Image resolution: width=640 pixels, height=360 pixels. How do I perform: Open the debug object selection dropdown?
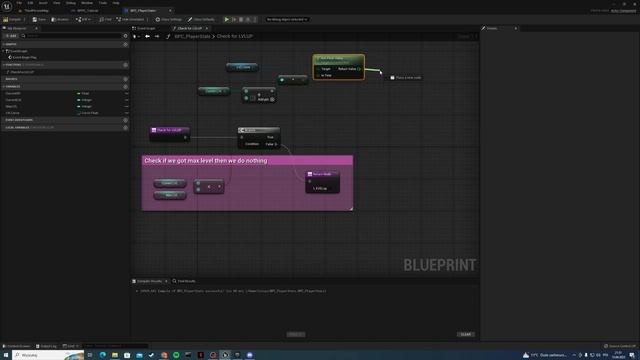click(x=287, y=19)
